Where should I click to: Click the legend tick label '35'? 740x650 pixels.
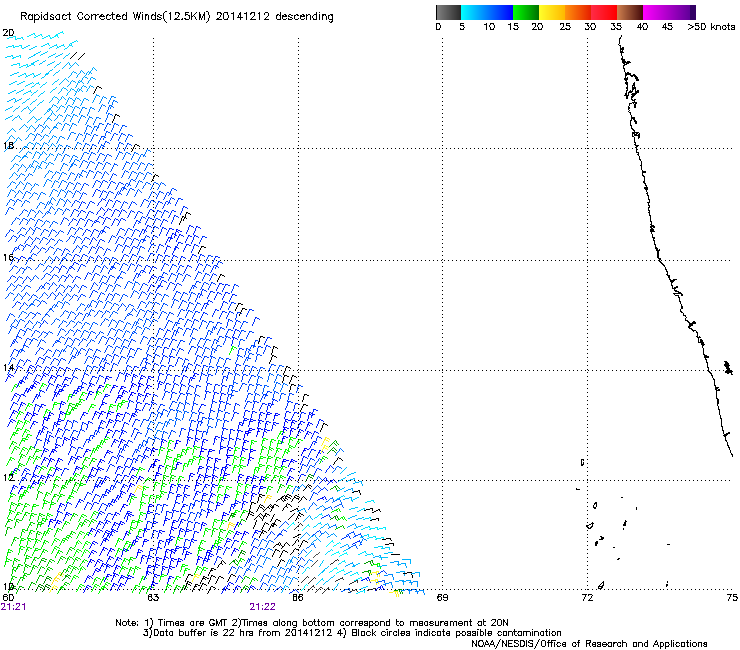coord(616,27)
